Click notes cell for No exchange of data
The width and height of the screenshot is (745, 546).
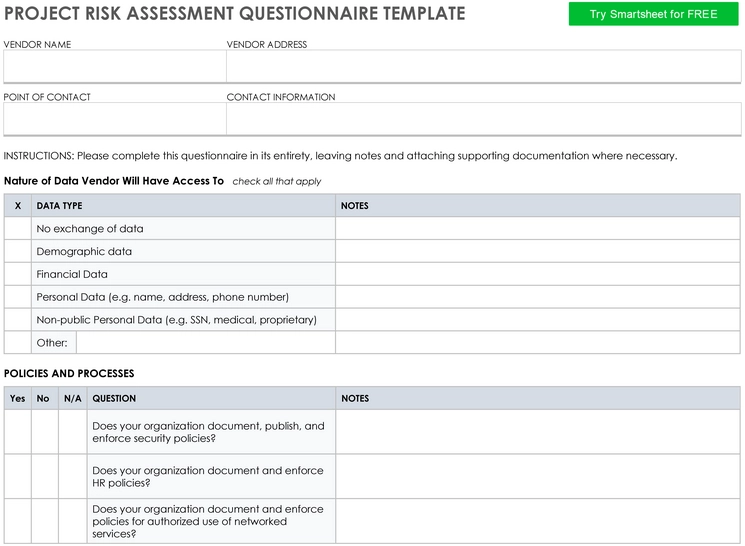(538, 229)
